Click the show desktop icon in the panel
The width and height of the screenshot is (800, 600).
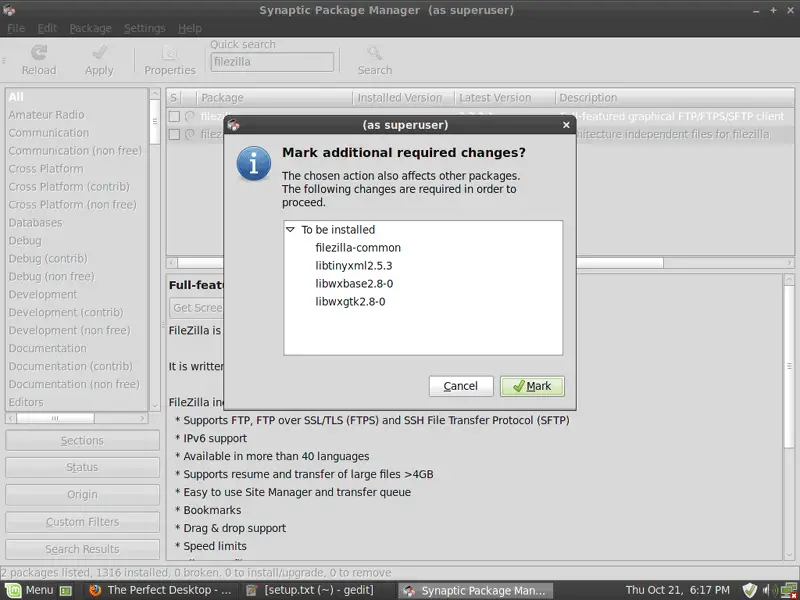[x=67, y=590]
